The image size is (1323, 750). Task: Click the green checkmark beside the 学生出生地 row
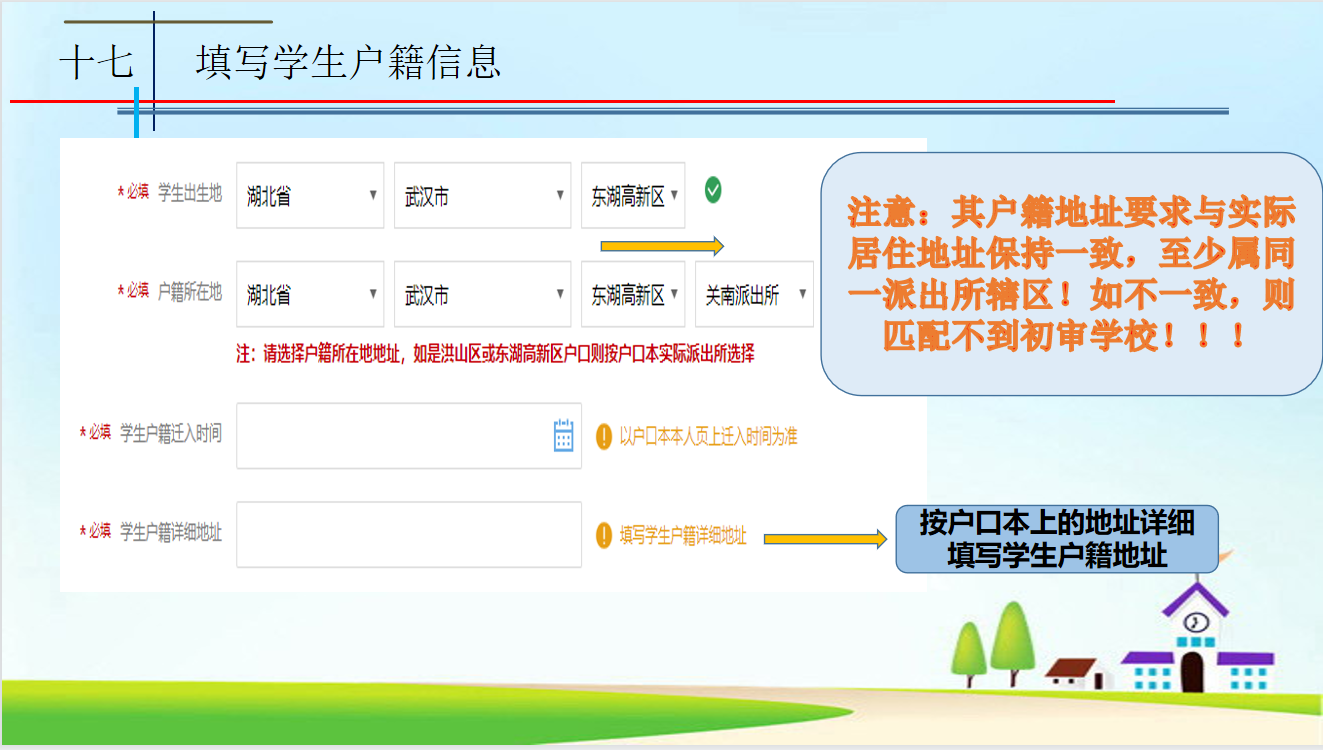713,189
